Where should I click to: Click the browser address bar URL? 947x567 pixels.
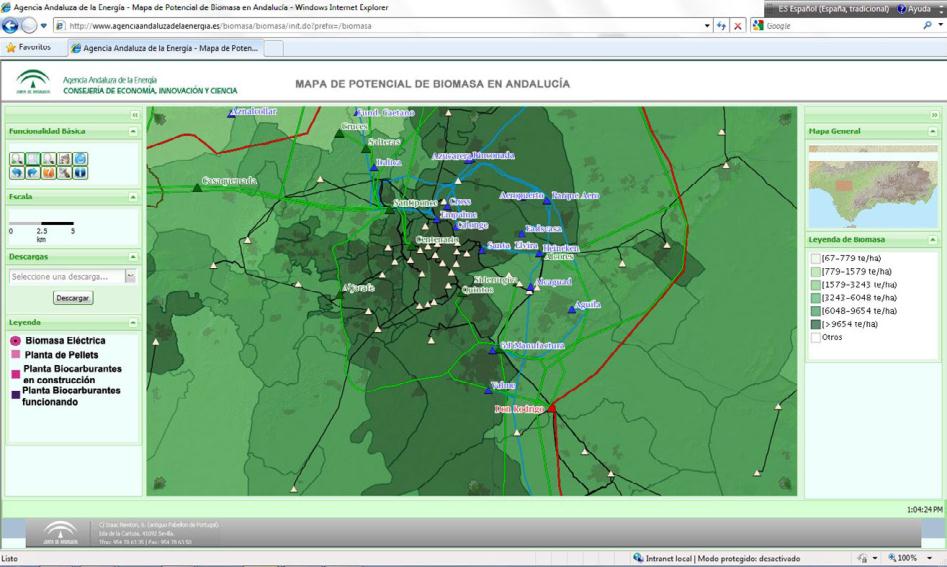click(220, 26)
